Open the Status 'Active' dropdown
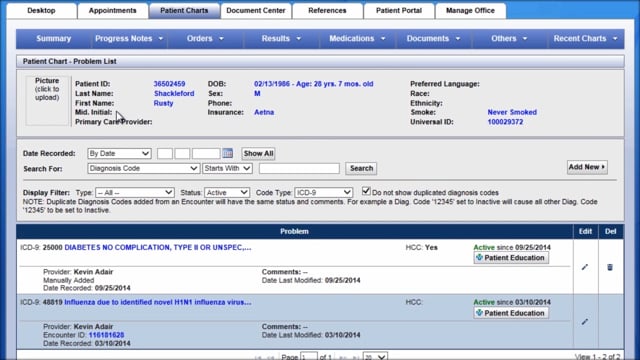Image resolution: width=640 pixels, height=360 pixels. [x=227, y=192]
